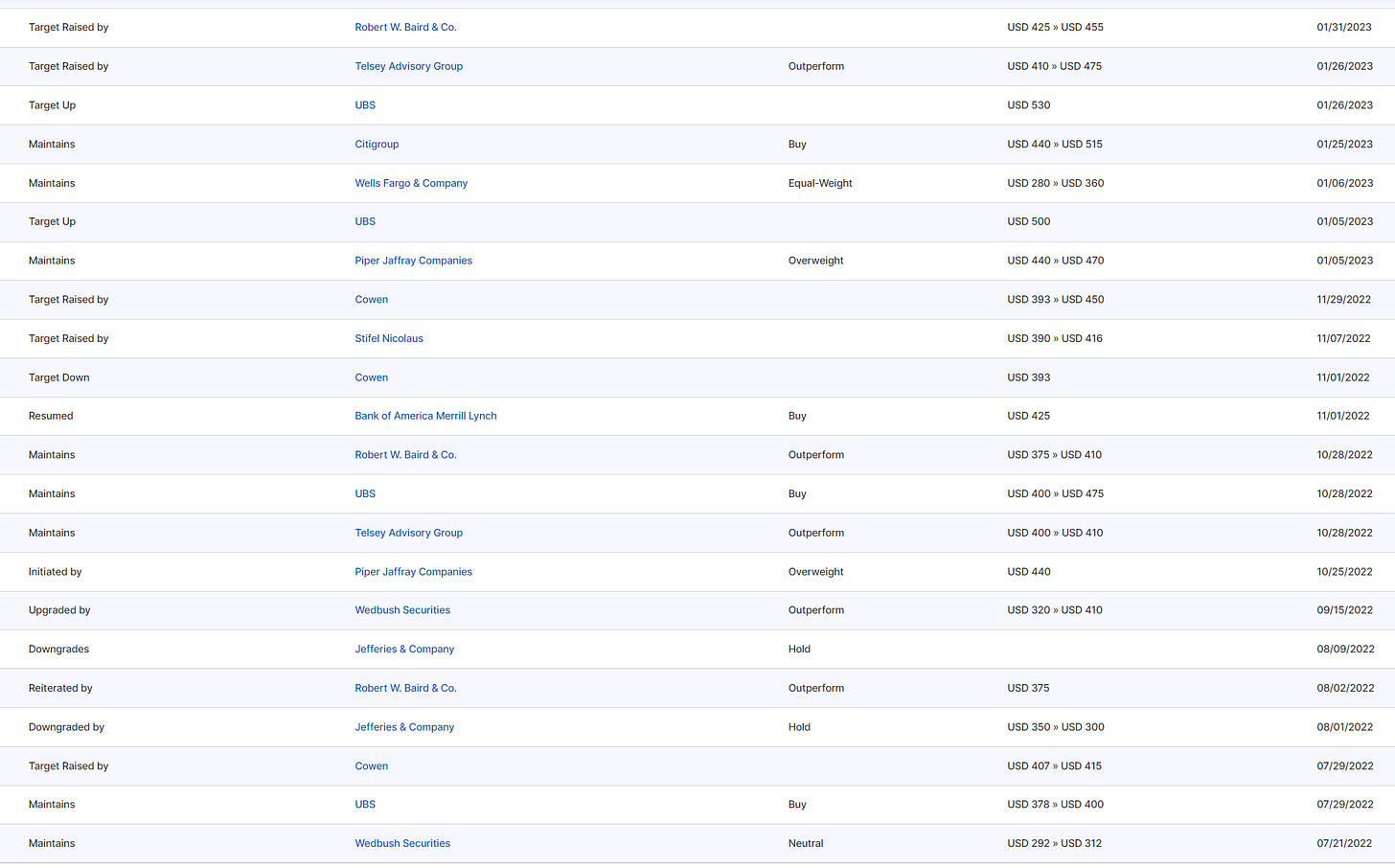Select the 'Neutral' rating cell
Viewport: 1395px width, 868px height.
(x=806, y=844)
